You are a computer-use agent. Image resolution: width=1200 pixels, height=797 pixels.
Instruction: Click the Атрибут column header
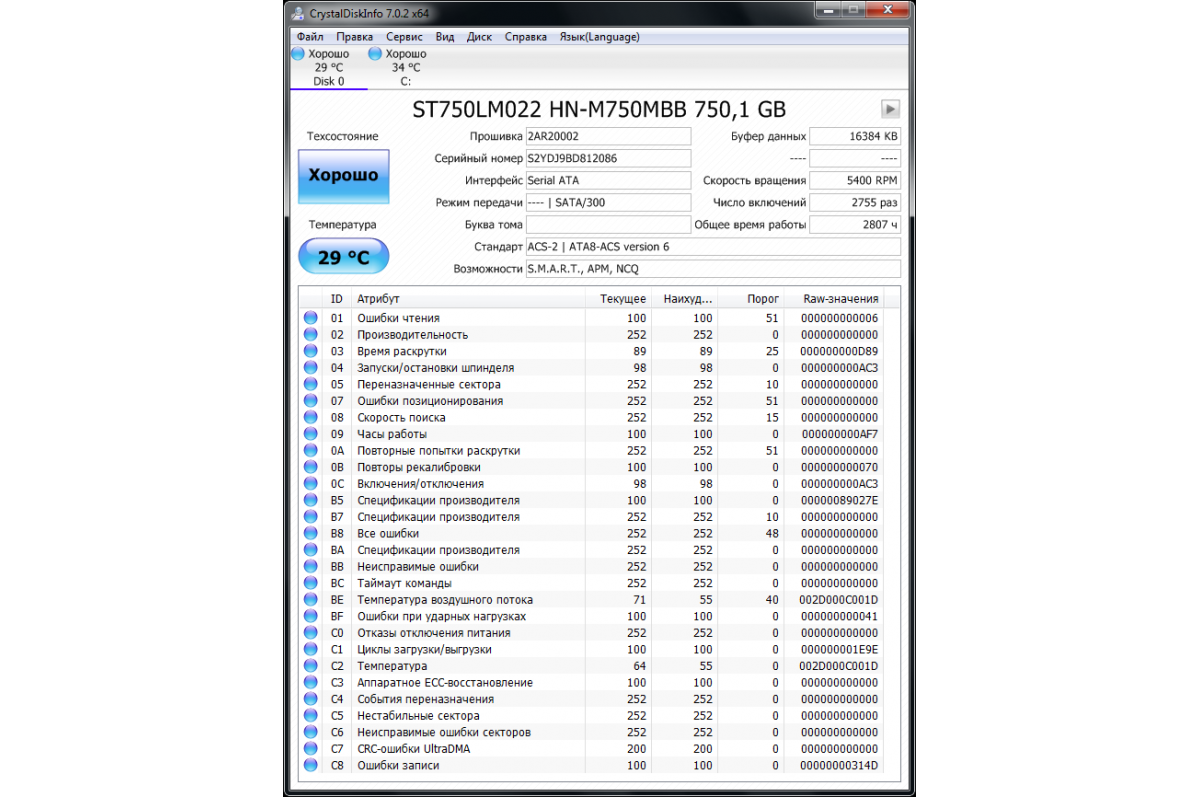[x=467, y=298]
